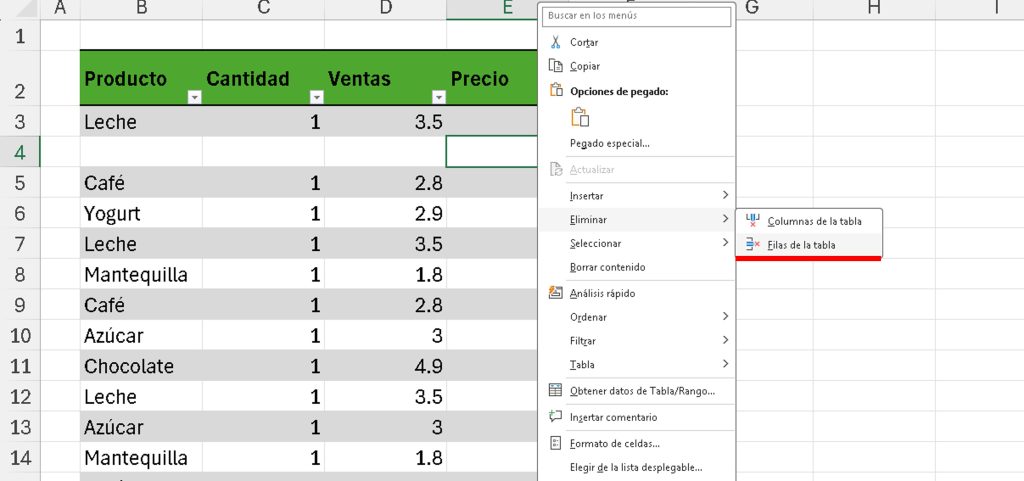The image size is (1024, 481).
Task: Click Pegado especial... entry
Action: click(609, 143)
